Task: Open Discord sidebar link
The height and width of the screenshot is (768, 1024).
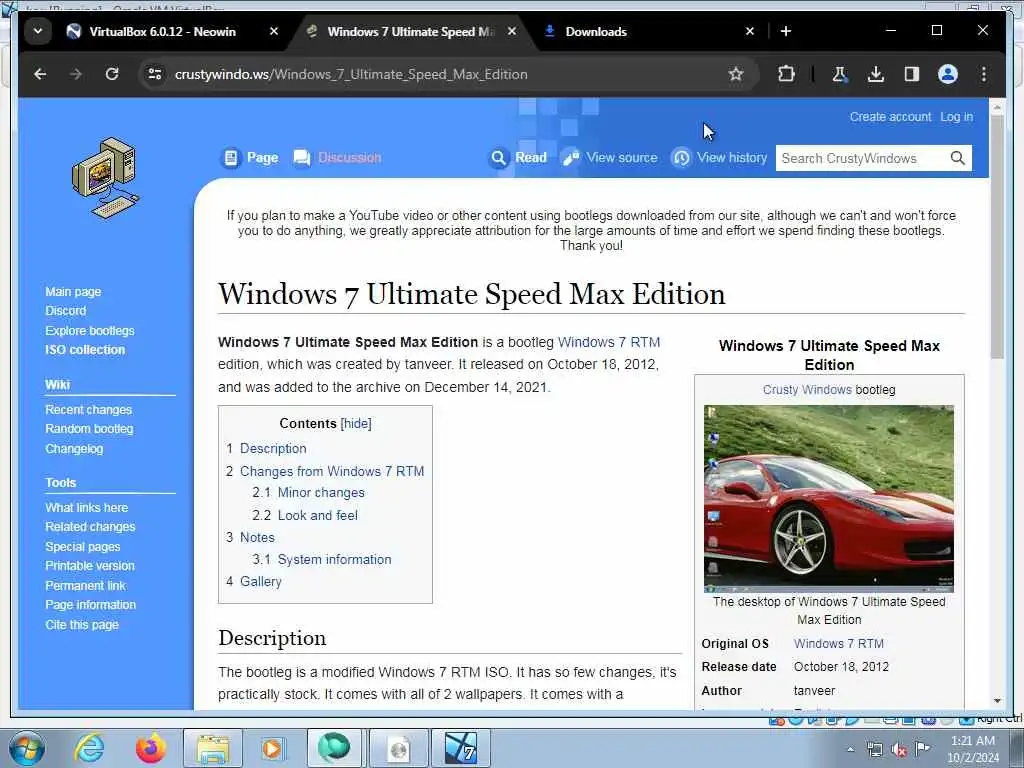Action: (x=65, y=311)
